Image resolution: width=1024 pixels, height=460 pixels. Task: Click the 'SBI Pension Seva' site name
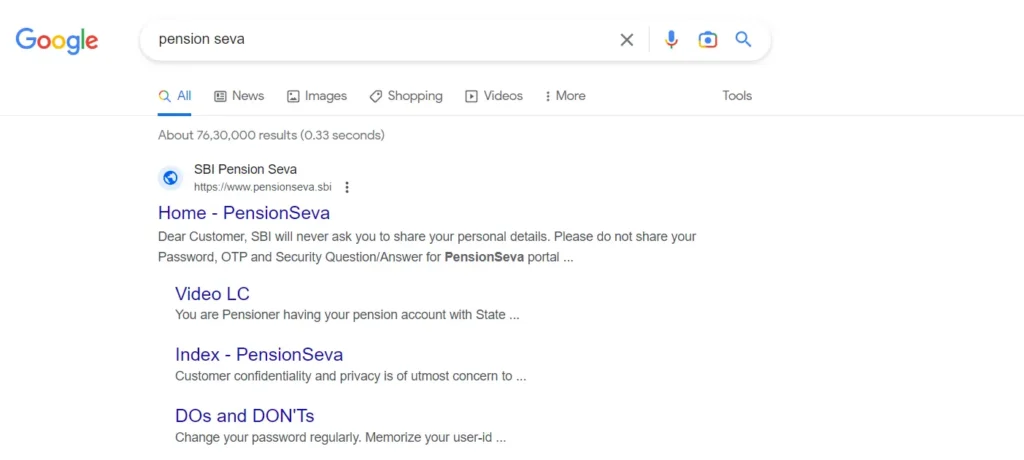pos(246,169)
